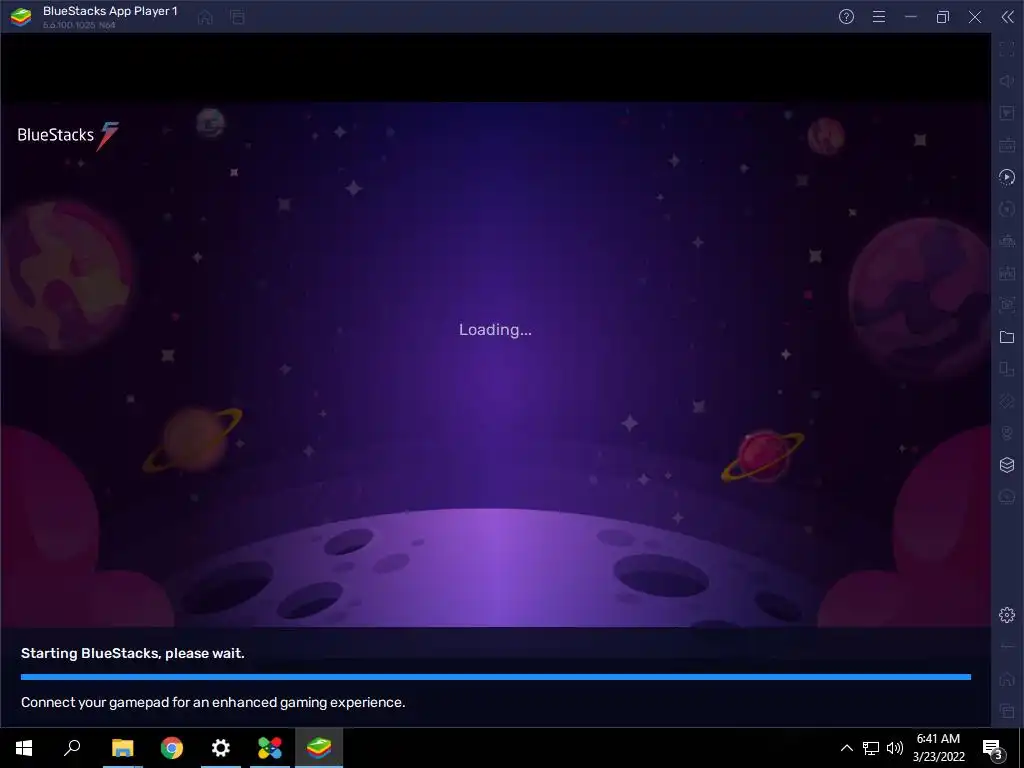Image resolution: width=1024 pixels, height=768 pixels.
Task: Open the Windows Start menu
Action: click(x=24, y=748)
